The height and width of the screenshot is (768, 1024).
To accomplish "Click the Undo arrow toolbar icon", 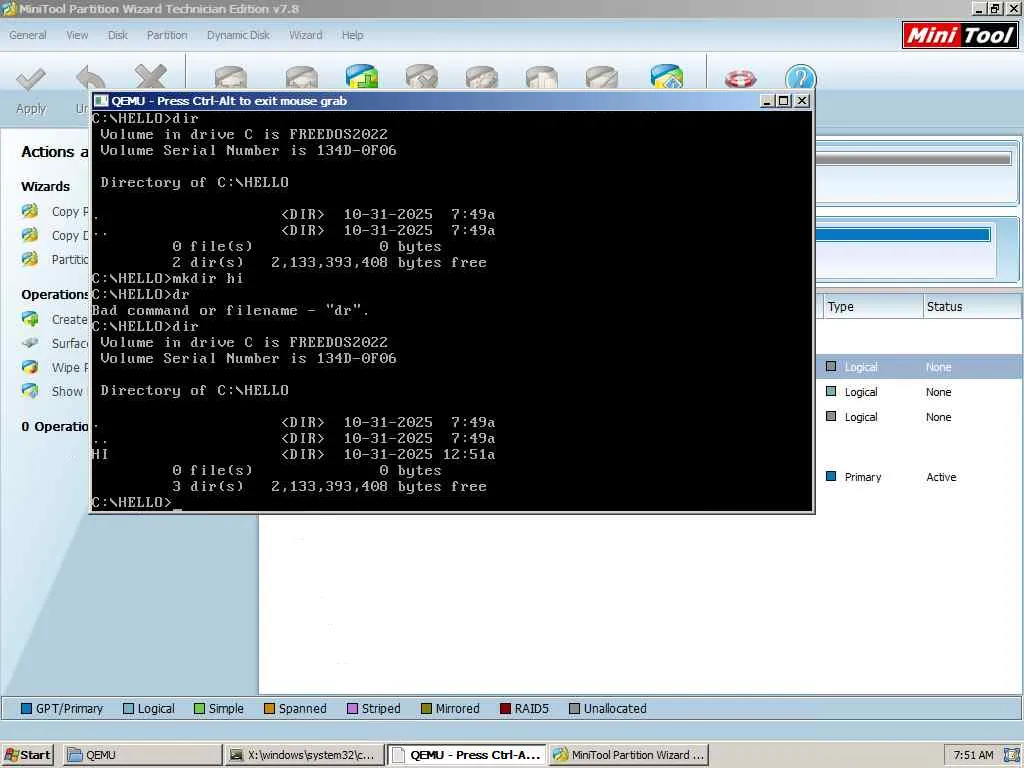I will (x=90, y=77).
